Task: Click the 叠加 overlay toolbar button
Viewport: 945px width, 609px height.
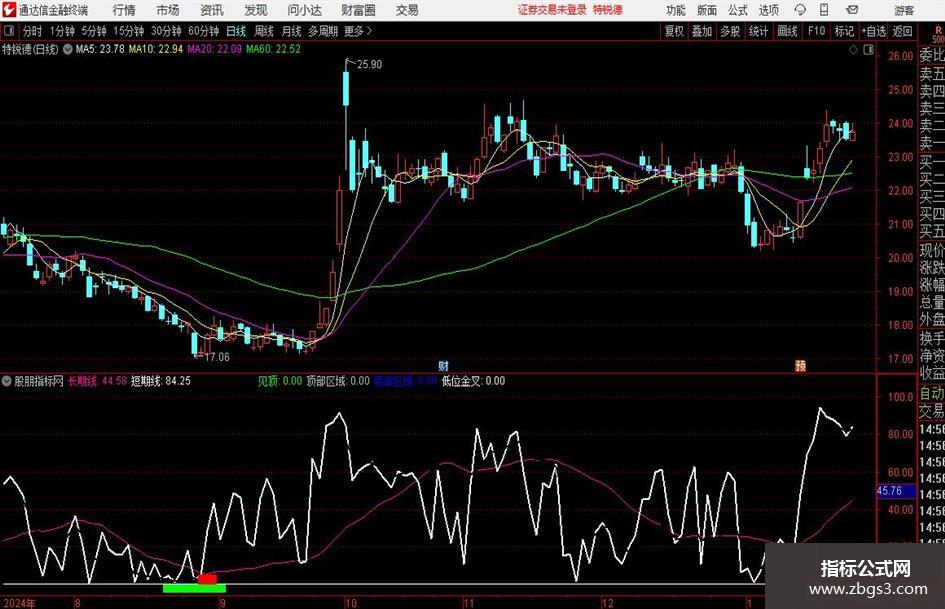Action: pos(702,31)
